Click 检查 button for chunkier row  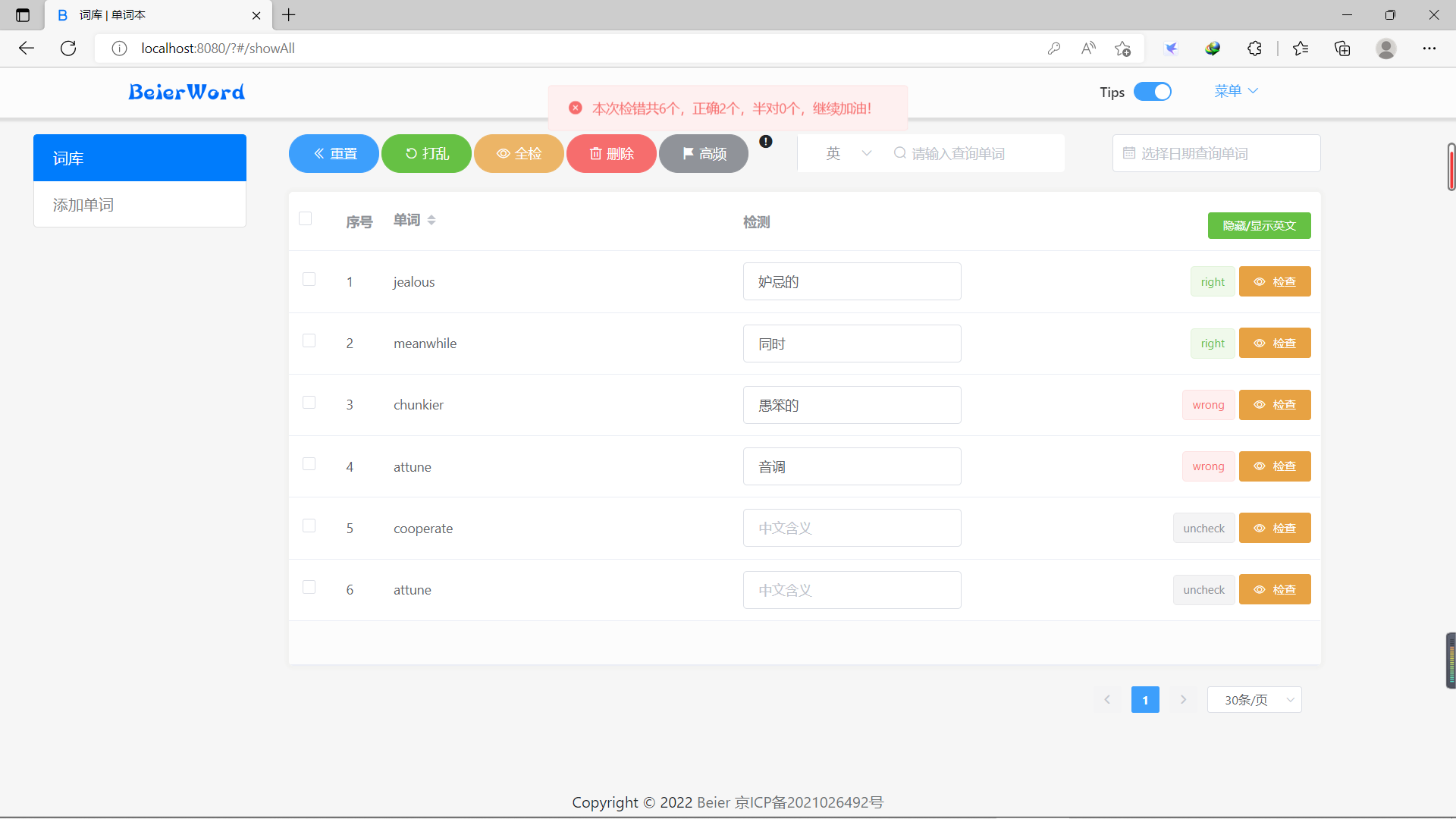click(1275, 405)
